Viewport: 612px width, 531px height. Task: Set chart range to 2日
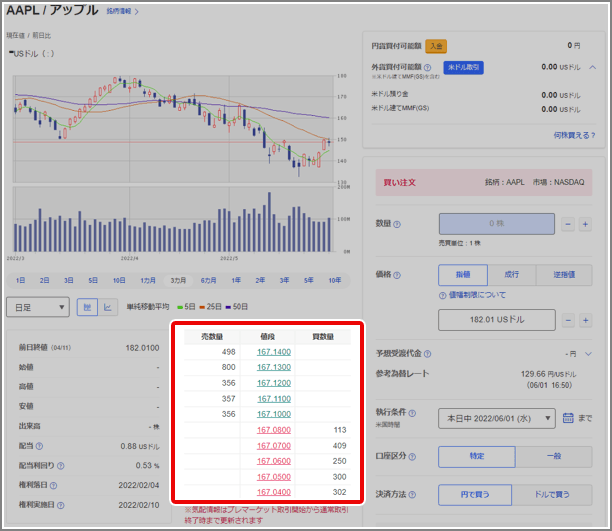(x=44, y=280)
